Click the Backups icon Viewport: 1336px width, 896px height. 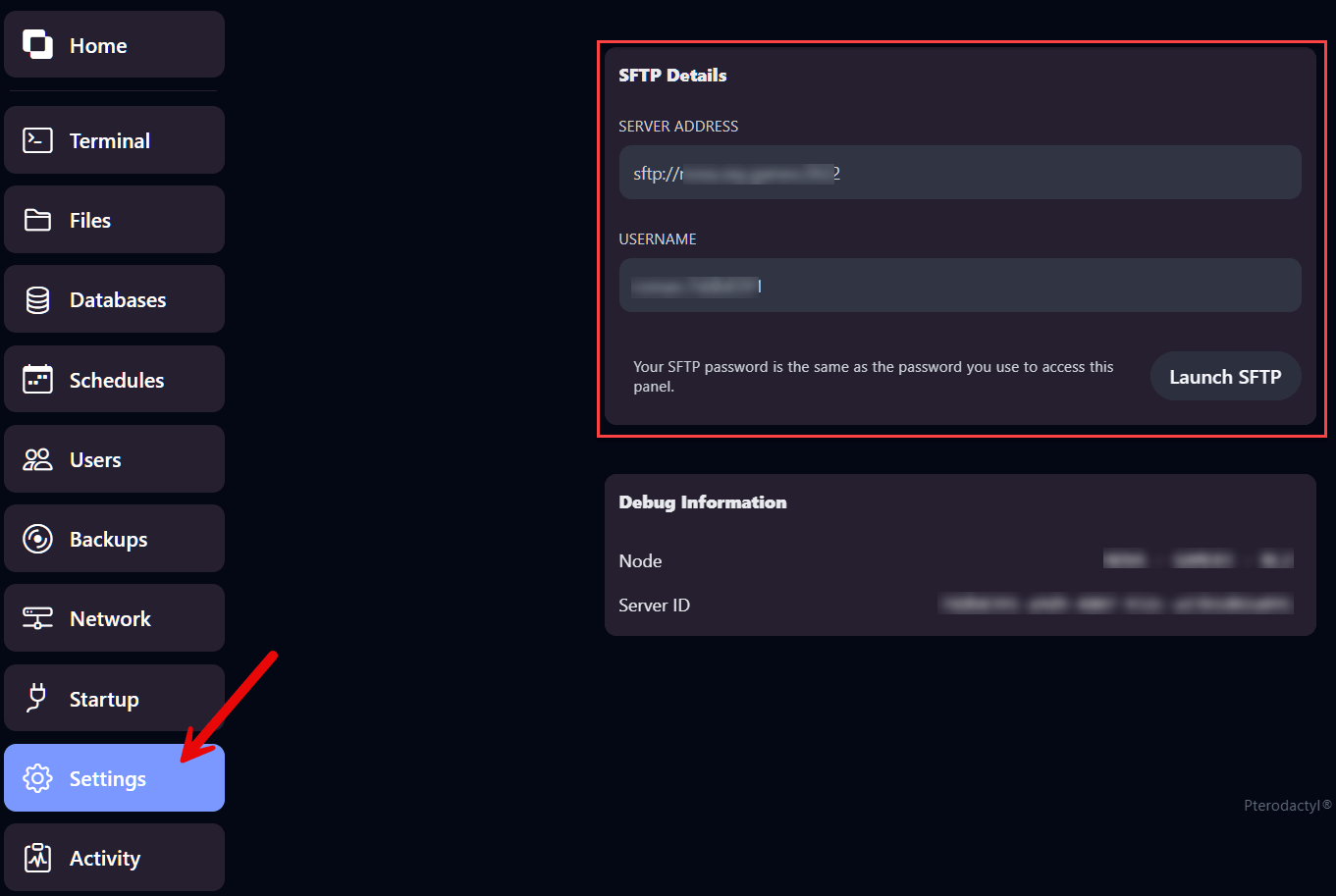coord(37,538)
